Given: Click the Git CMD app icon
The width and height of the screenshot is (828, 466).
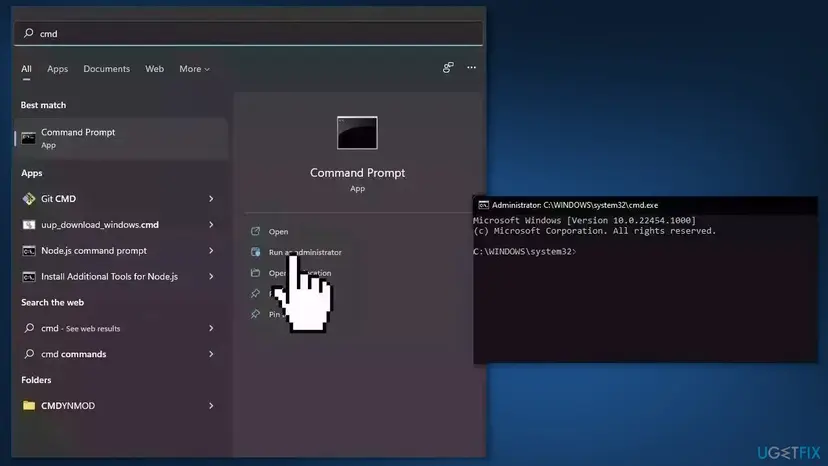Looking at the screenshot, I should [x=29, y=199].
